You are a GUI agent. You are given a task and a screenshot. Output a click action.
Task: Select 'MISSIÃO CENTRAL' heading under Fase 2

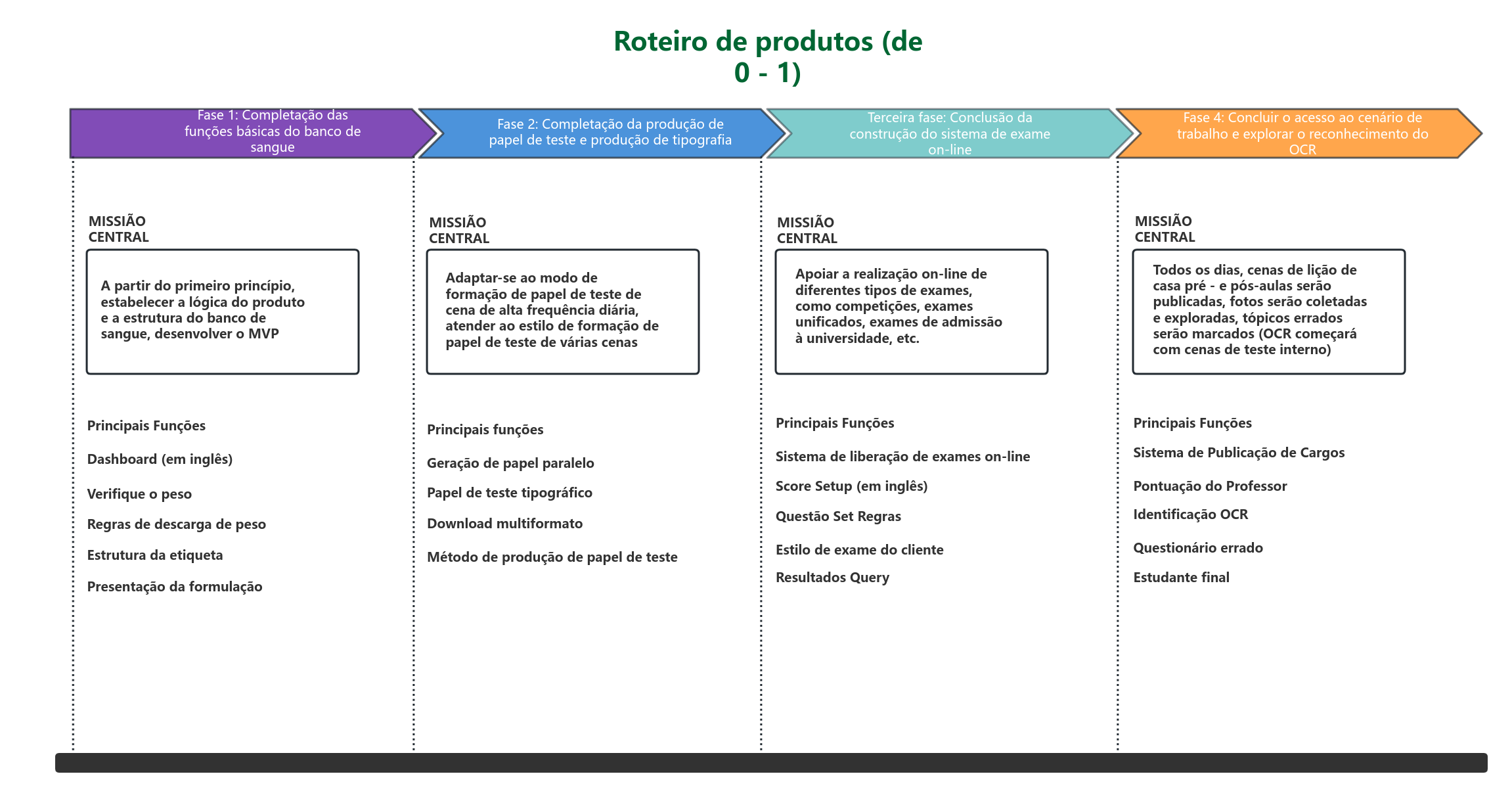(x=459, y=230)
